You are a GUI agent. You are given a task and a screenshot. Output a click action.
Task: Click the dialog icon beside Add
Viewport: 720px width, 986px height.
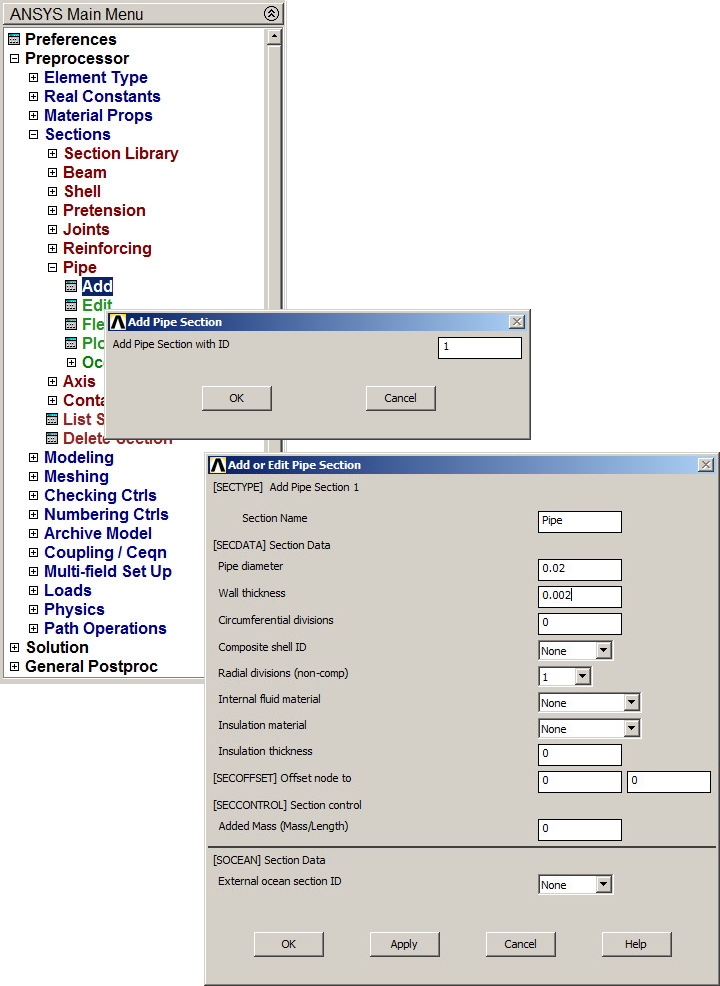(71, 286)
